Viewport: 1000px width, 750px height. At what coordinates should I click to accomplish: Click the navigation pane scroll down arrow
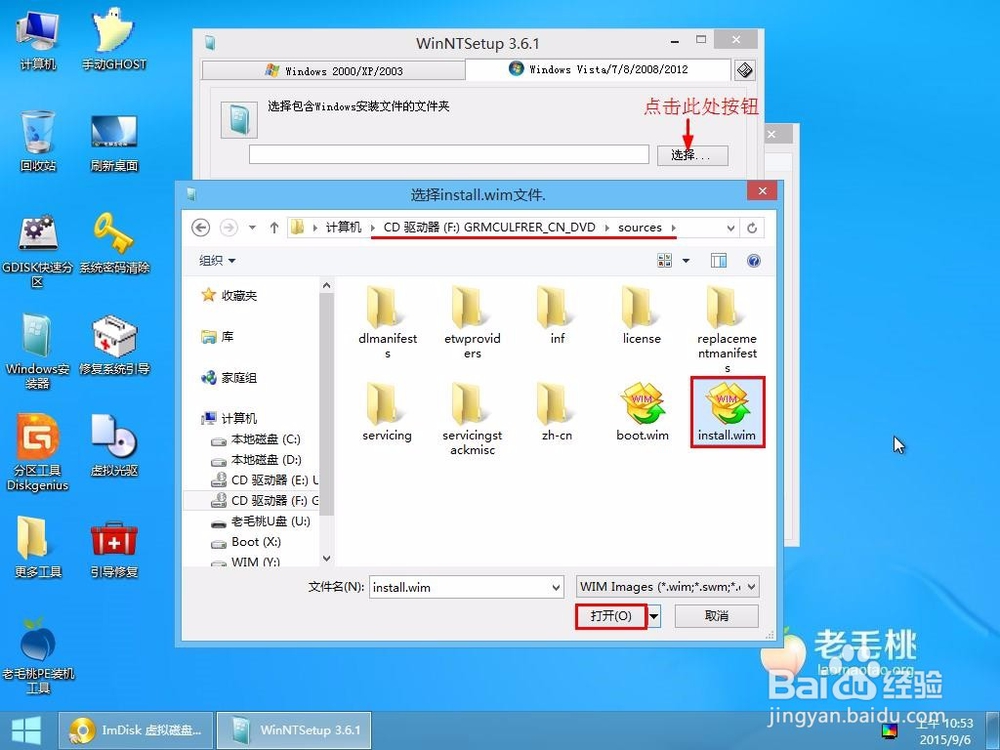pos(326,559)
